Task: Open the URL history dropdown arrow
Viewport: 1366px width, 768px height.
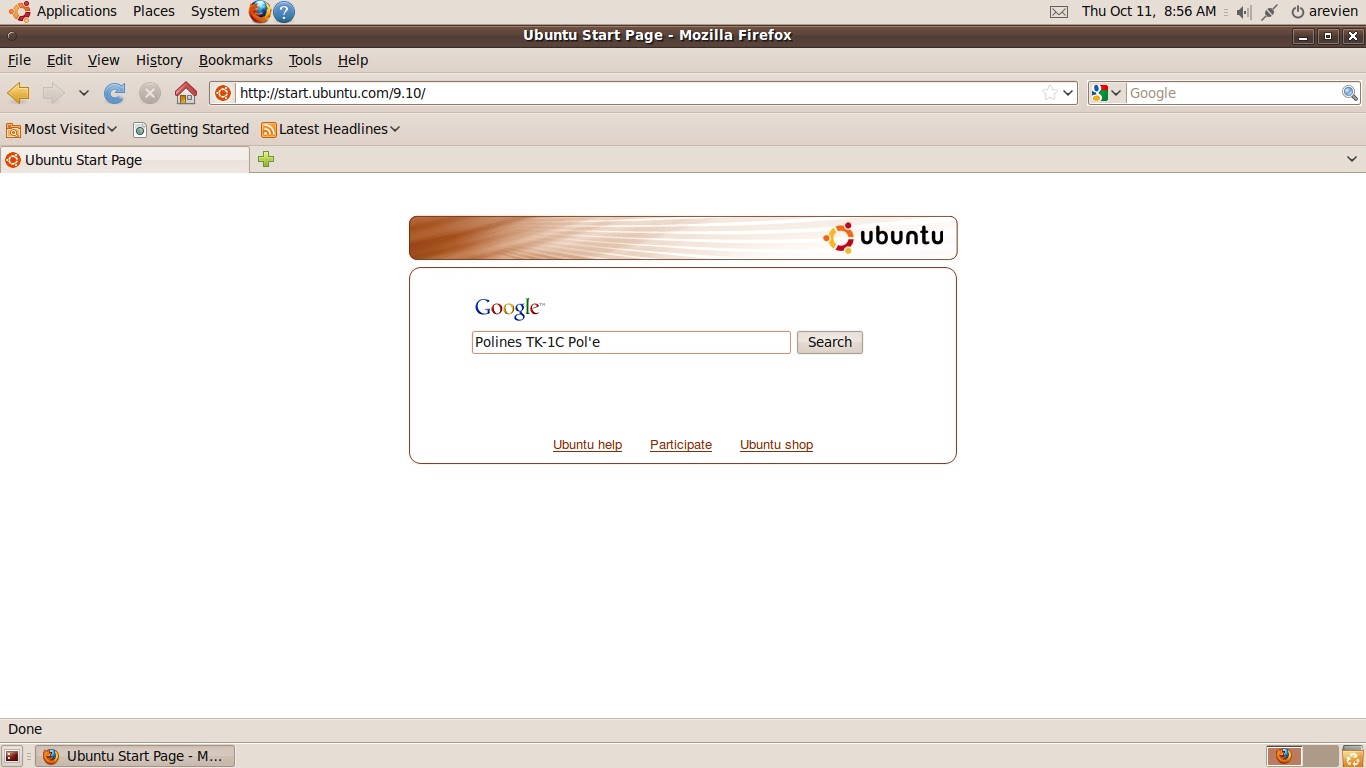Action: pos(1068,93)
